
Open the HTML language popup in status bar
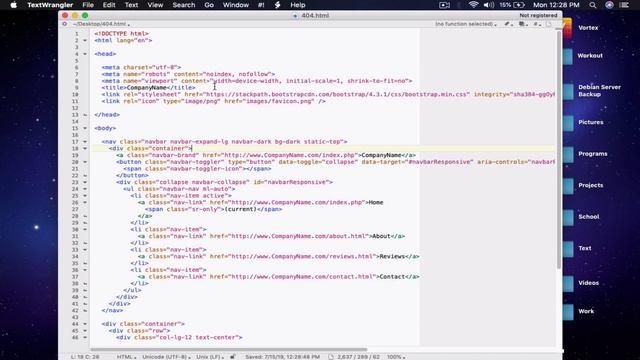coord(127,357)
